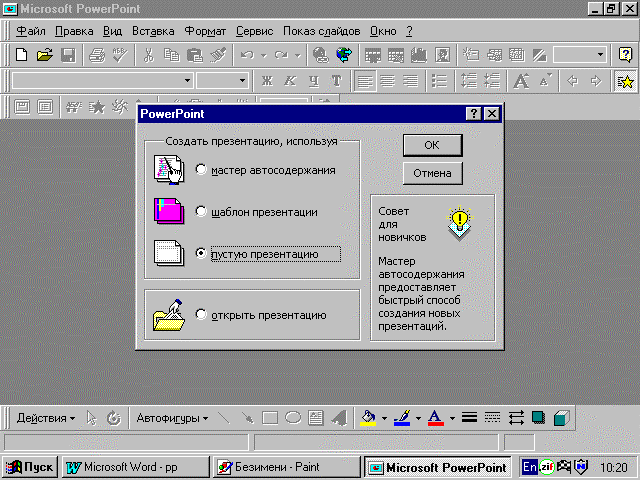Click the center alignment icon

[388, 81]
